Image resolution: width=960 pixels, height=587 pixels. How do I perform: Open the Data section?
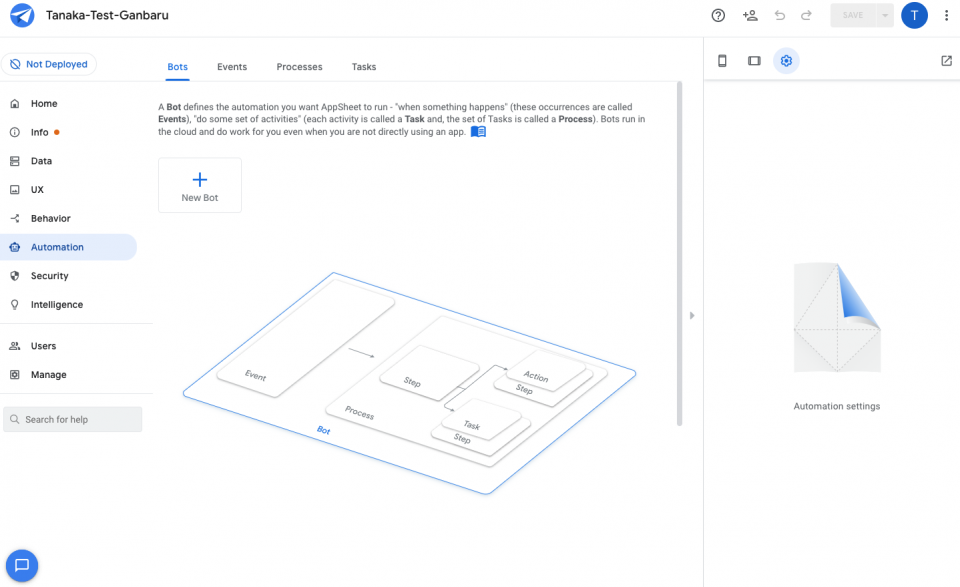(69, 161)
